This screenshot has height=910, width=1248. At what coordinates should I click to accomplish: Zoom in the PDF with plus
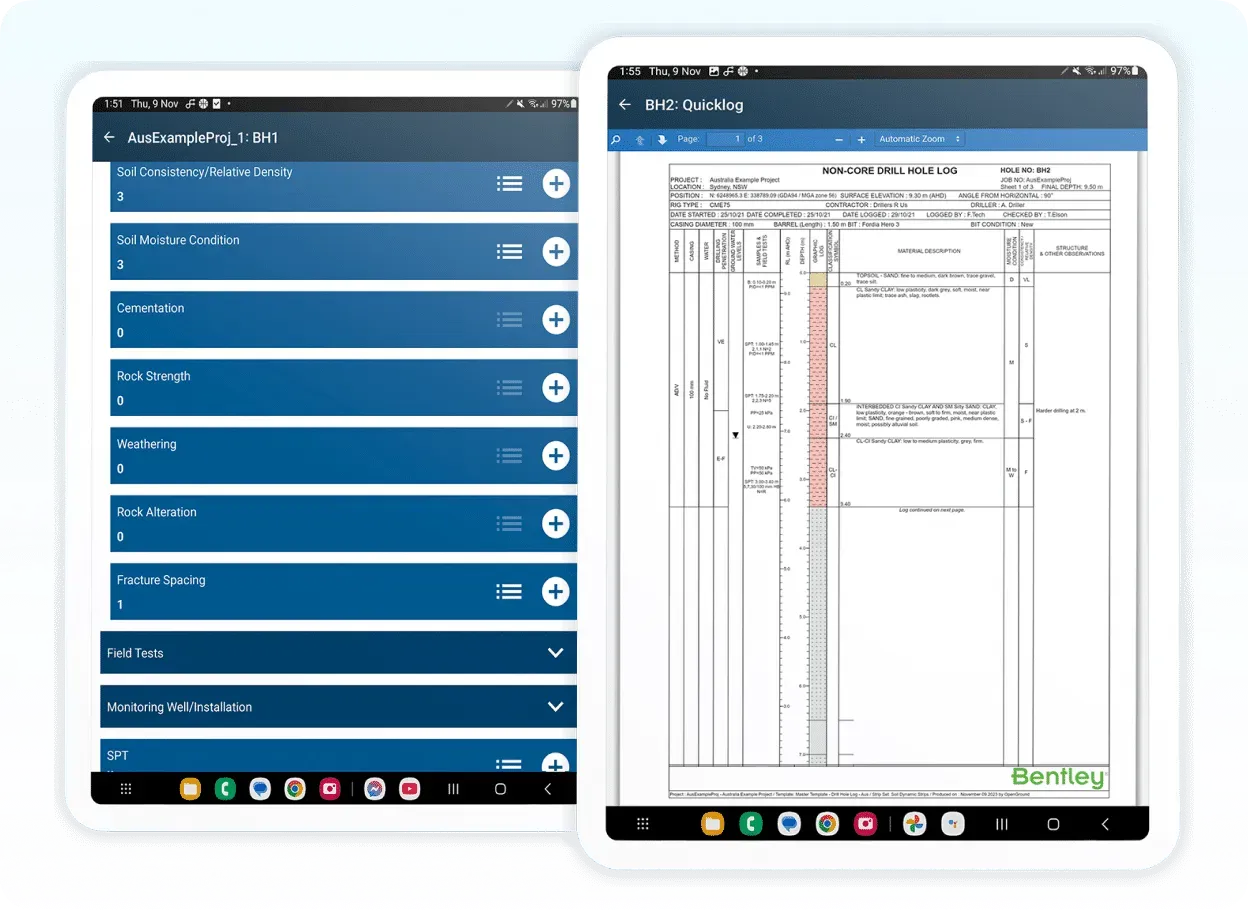(861, 140)
